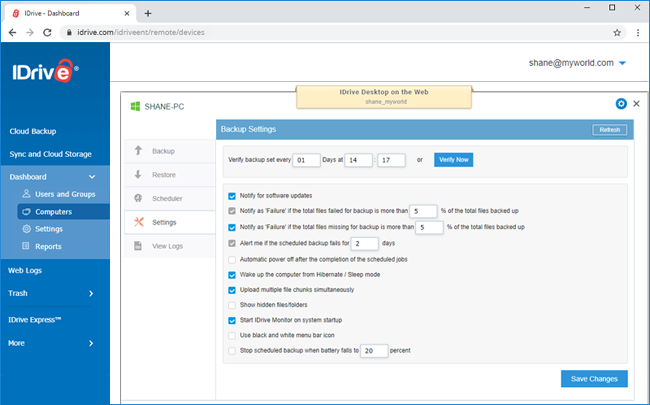Screen dimensions: 650x405
Task: Toggle Notify for software updates checkbox
Action: point(232,196)
